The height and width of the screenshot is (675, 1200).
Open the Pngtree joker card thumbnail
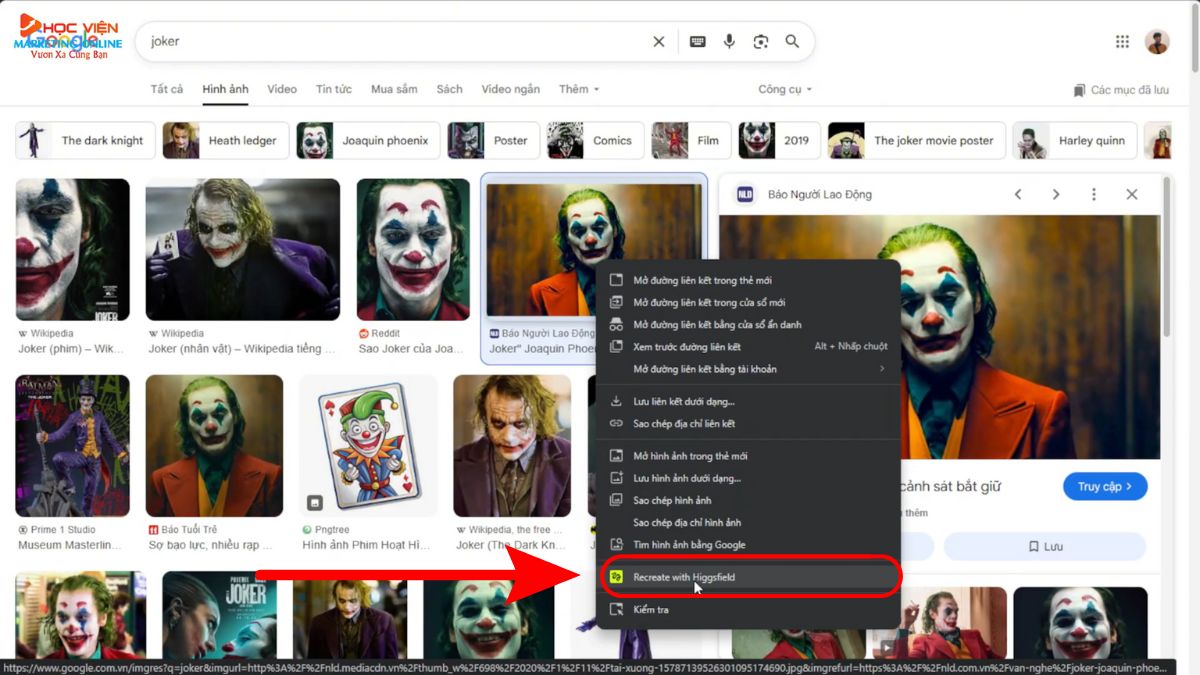pyautogui.click(x=368, y=446)
